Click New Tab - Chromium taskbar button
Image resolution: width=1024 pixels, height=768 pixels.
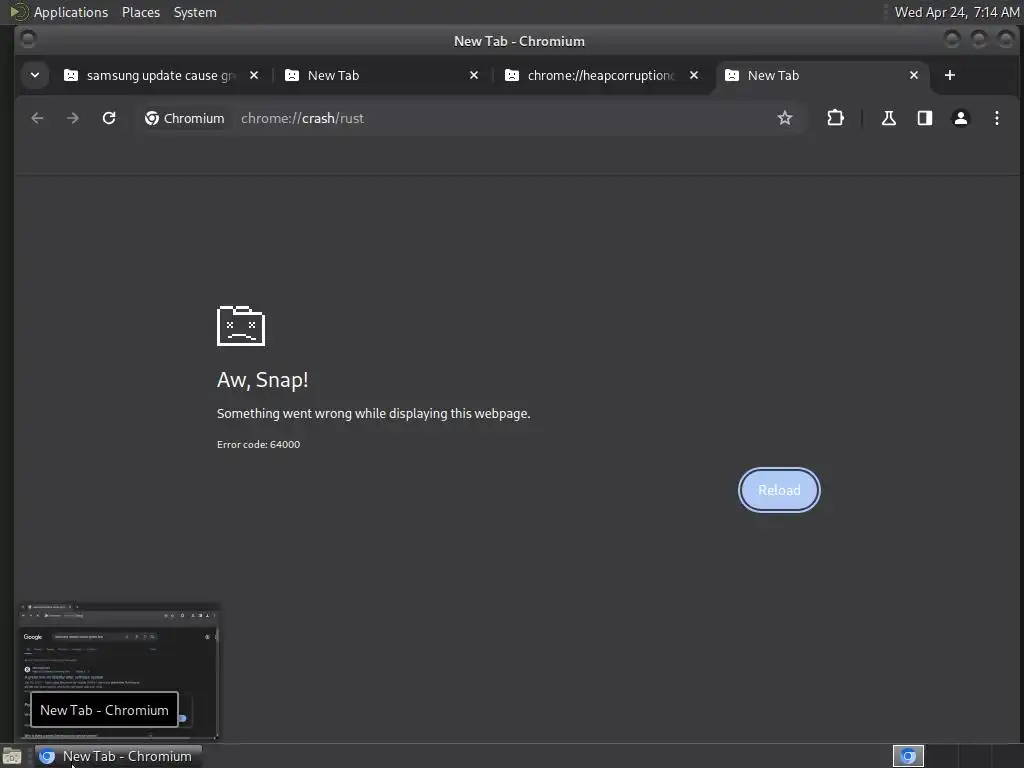pyautogui.click(x=118, y=756)
